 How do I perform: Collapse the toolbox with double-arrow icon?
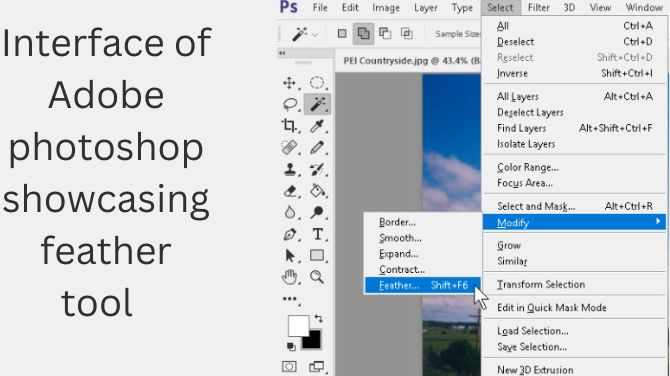282,53
